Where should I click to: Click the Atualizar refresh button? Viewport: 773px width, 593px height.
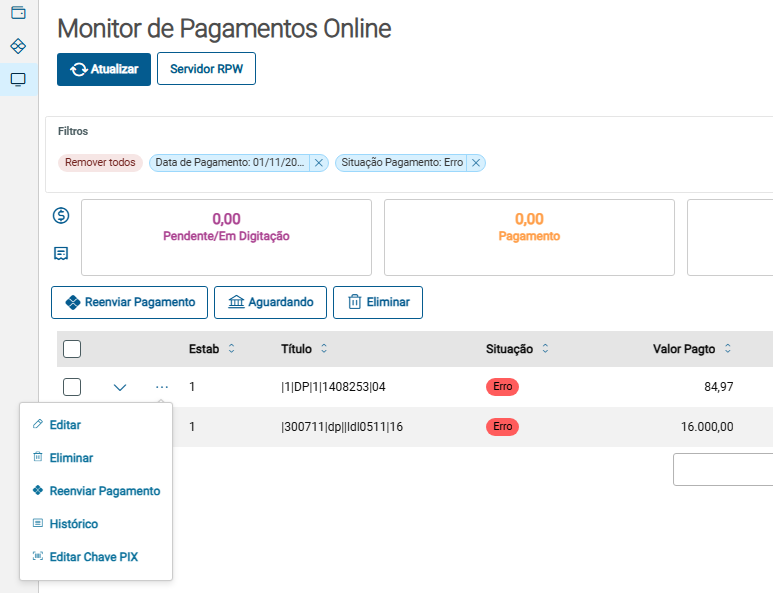[x=104, y=70]
